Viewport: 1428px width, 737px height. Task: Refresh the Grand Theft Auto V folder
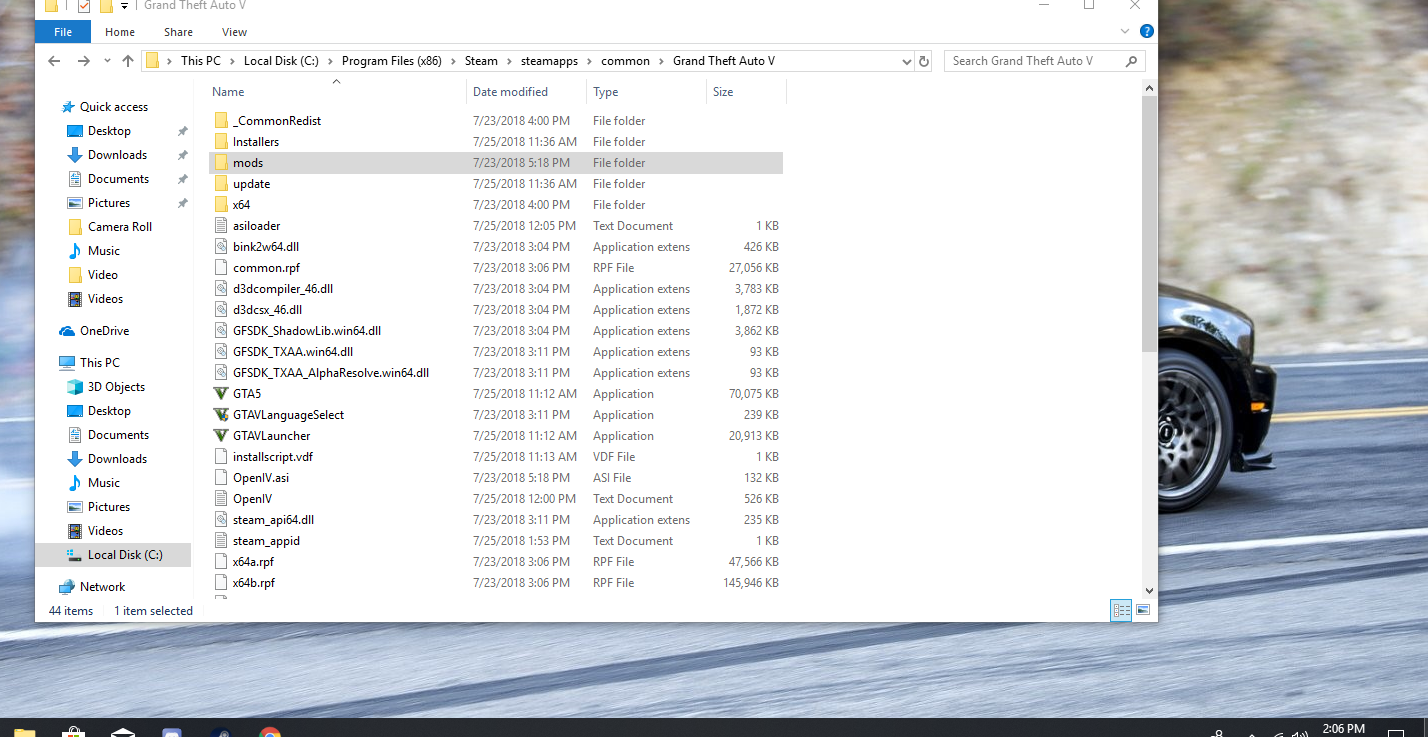pos(924,61)
